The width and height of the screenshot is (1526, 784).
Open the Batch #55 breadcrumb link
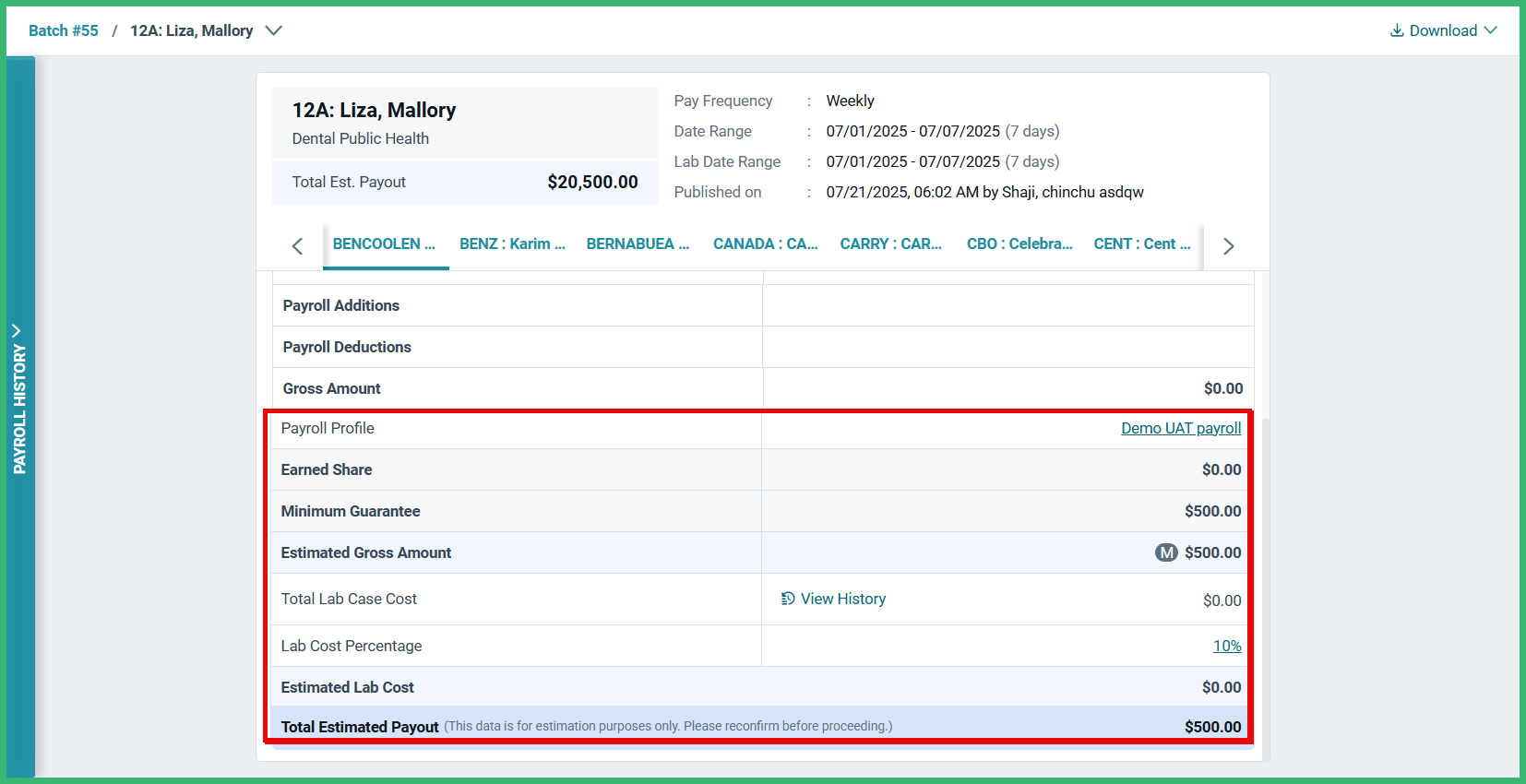(63, 30)
